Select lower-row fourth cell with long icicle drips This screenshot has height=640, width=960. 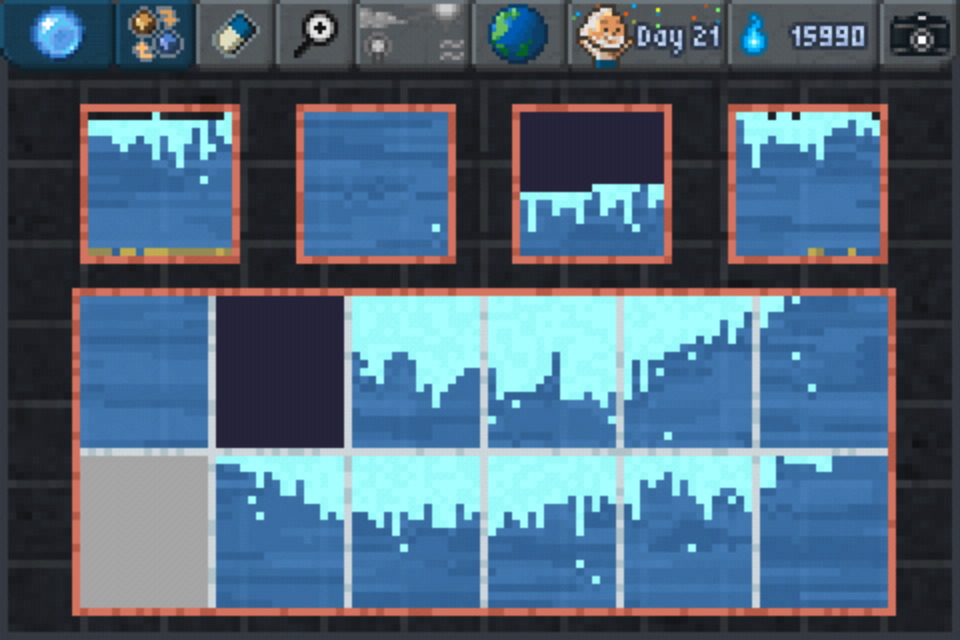point(552,532)
